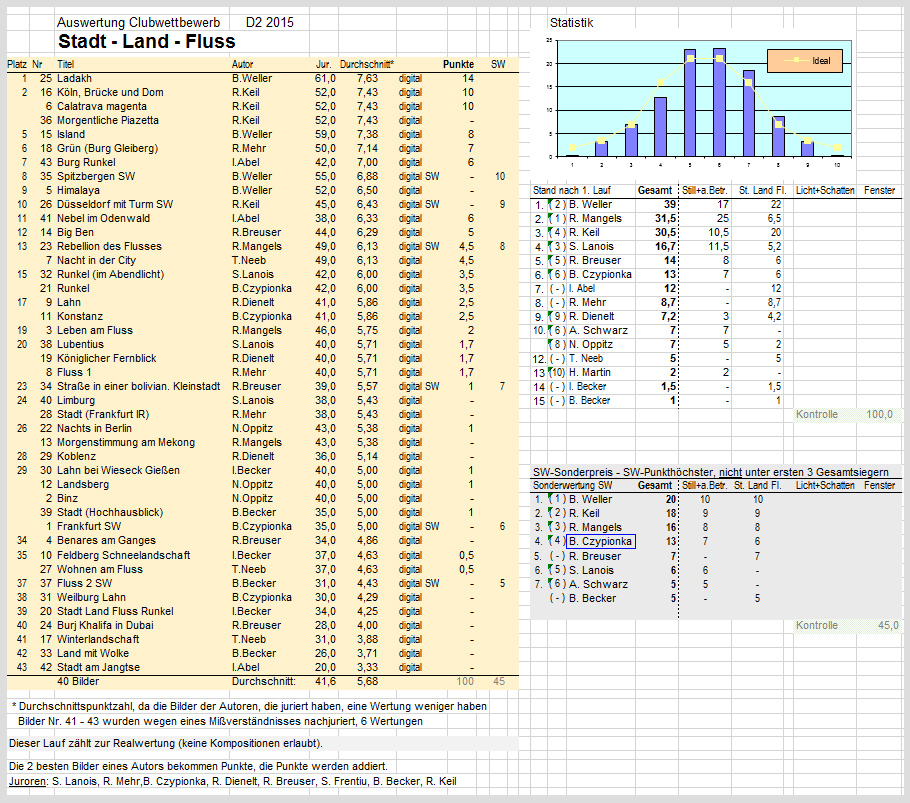Select the "D2 2015" cell
The image size is (910, 803).
pos(270,23)
